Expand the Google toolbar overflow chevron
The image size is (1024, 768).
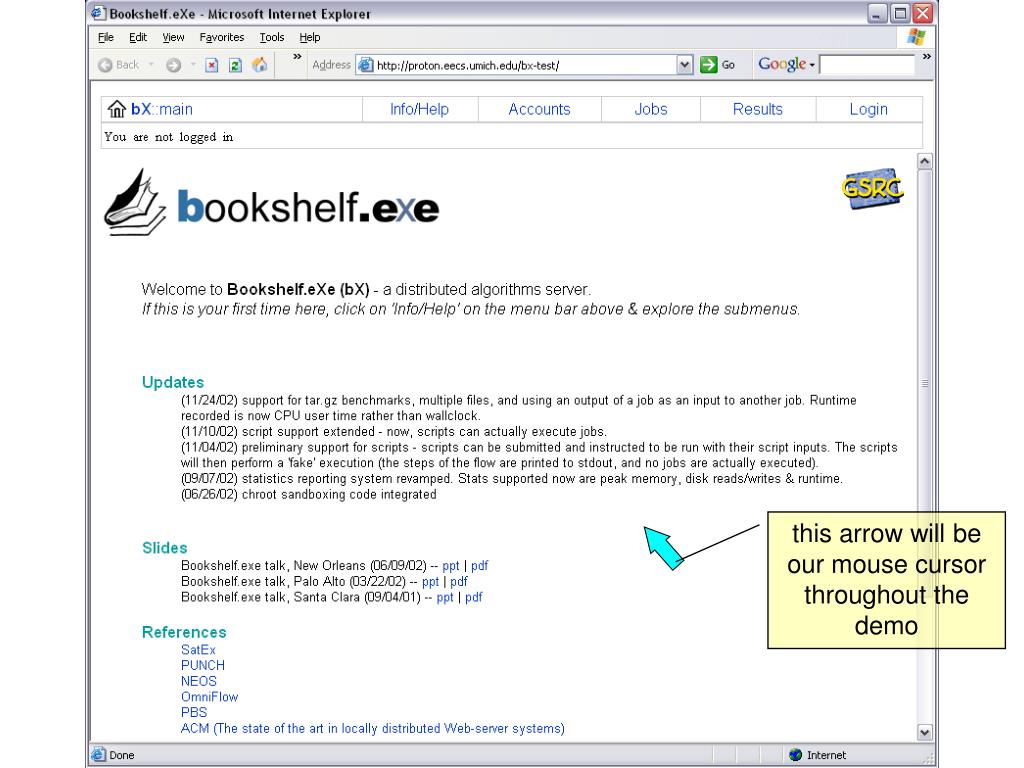click(x=926, y=57)
